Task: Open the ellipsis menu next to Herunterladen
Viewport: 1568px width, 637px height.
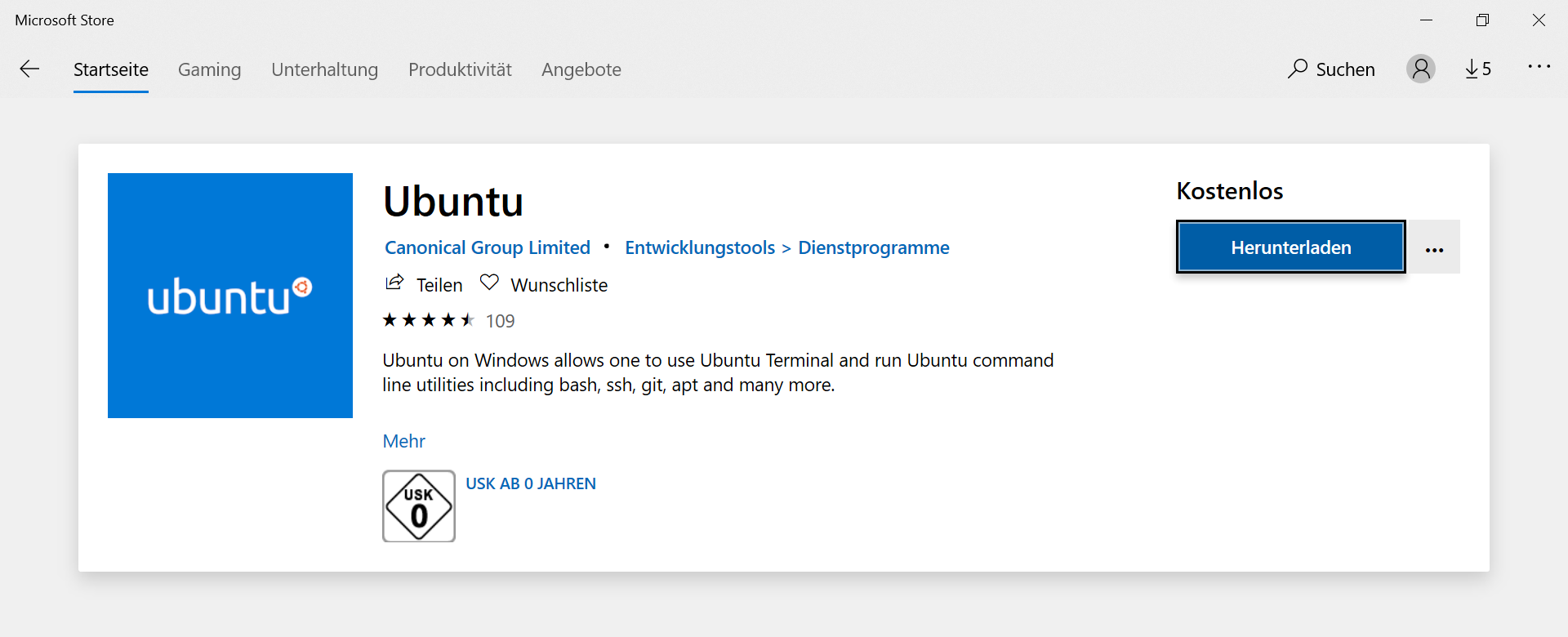Action: [x=1435, y=247]
